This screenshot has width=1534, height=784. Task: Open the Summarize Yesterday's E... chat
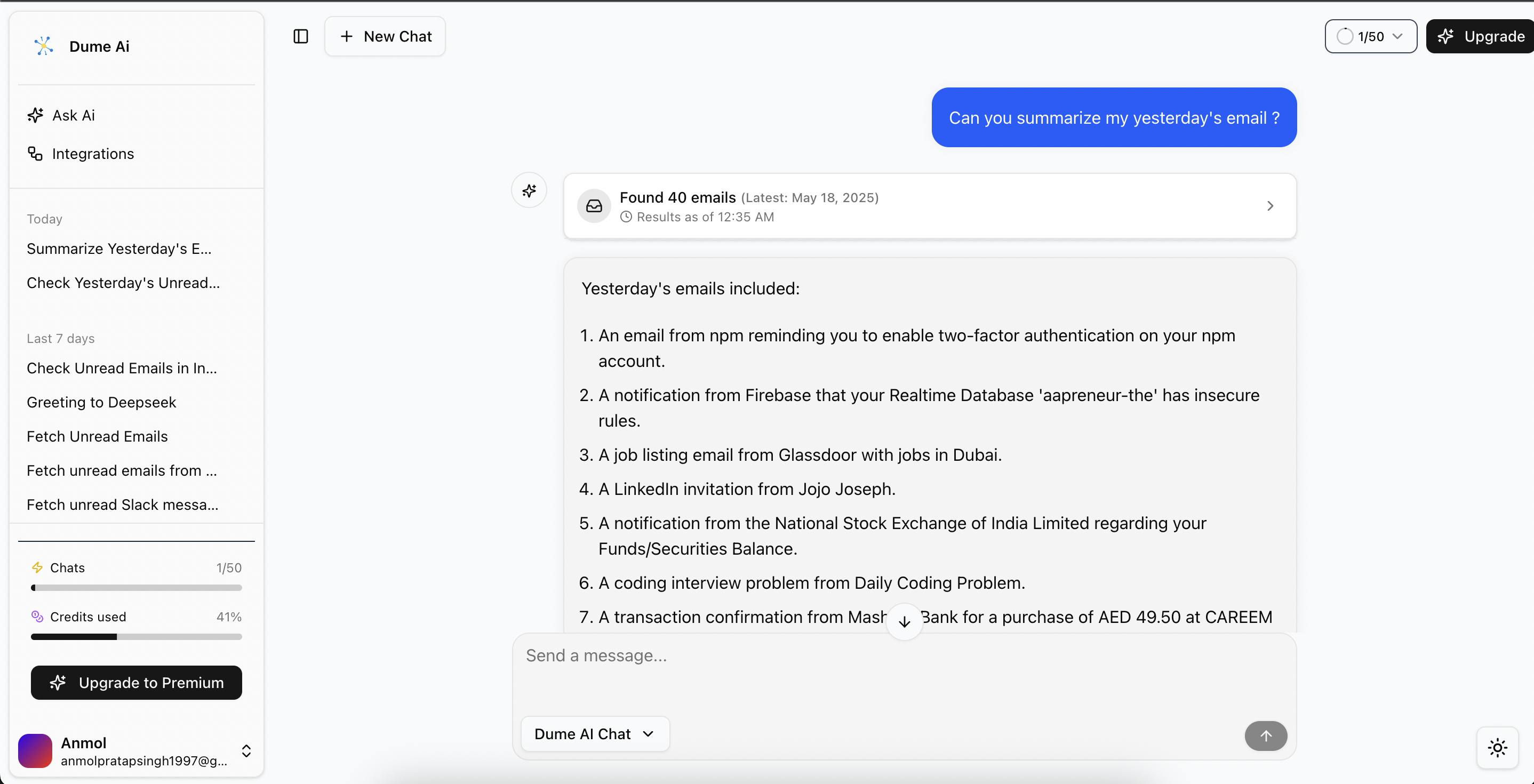point(118,250)
